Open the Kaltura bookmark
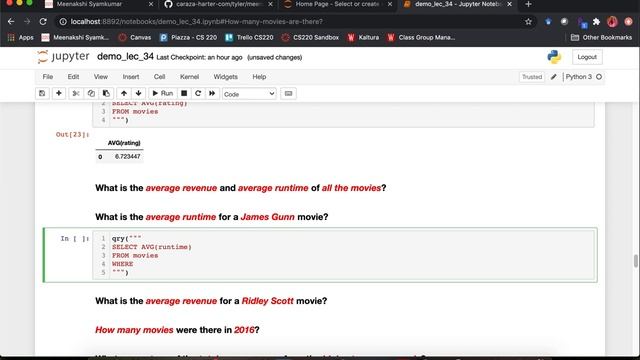Screen dimensions: 640x360 click(x=363, y=38)
